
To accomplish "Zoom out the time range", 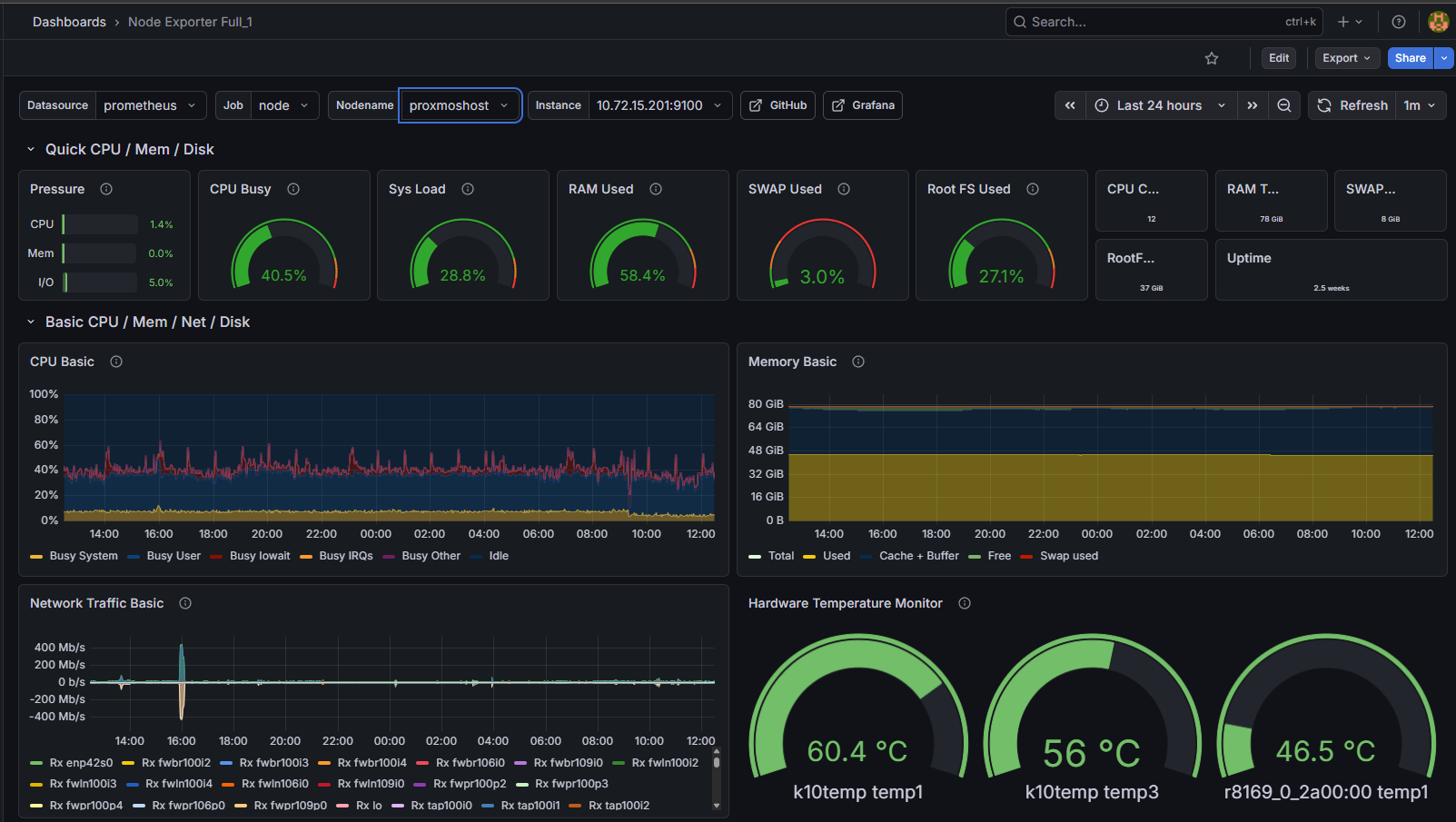I will 1284,105.
